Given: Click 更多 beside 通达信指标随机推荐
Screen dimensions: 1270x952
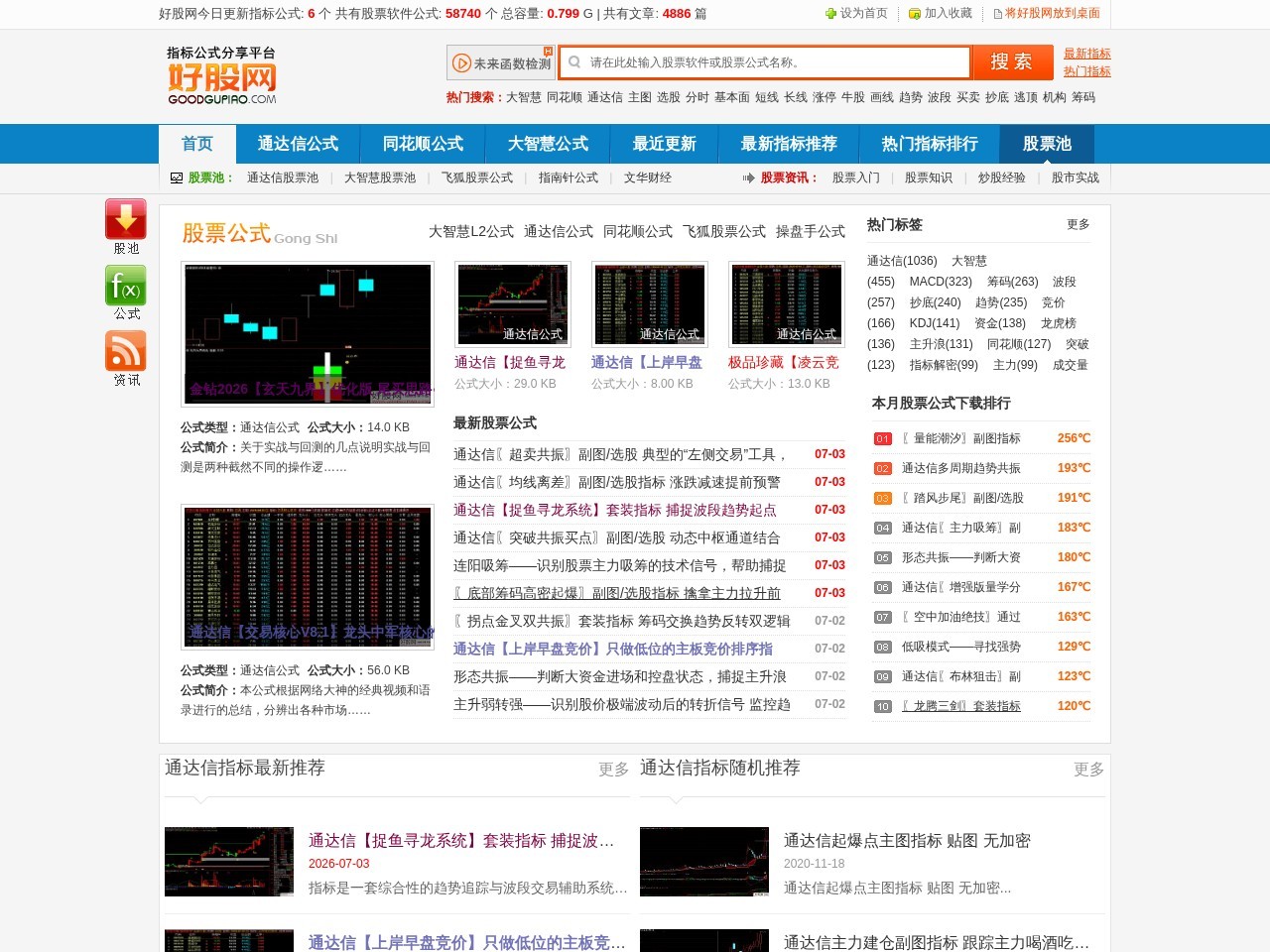Looking at the screenshot, I should (x=1089, y=770).
